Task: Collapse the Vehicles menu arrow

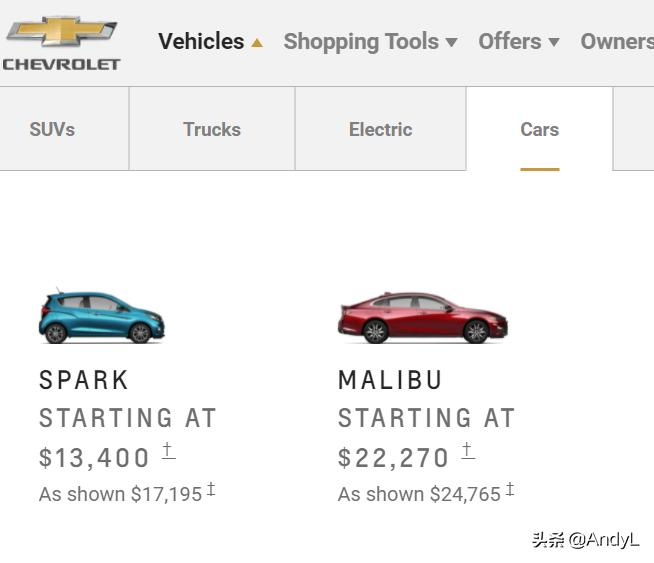Action: point(257,43)
